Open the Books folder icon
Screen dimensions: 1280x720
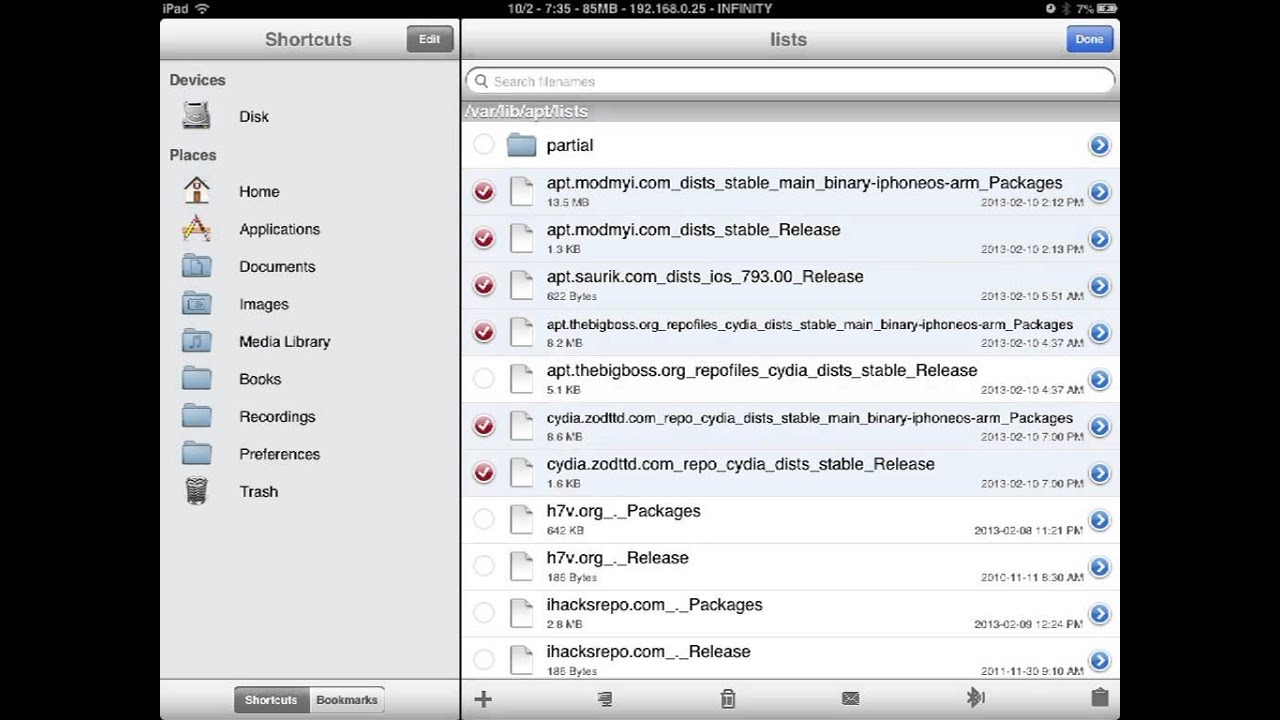click(x=197, y=379)
